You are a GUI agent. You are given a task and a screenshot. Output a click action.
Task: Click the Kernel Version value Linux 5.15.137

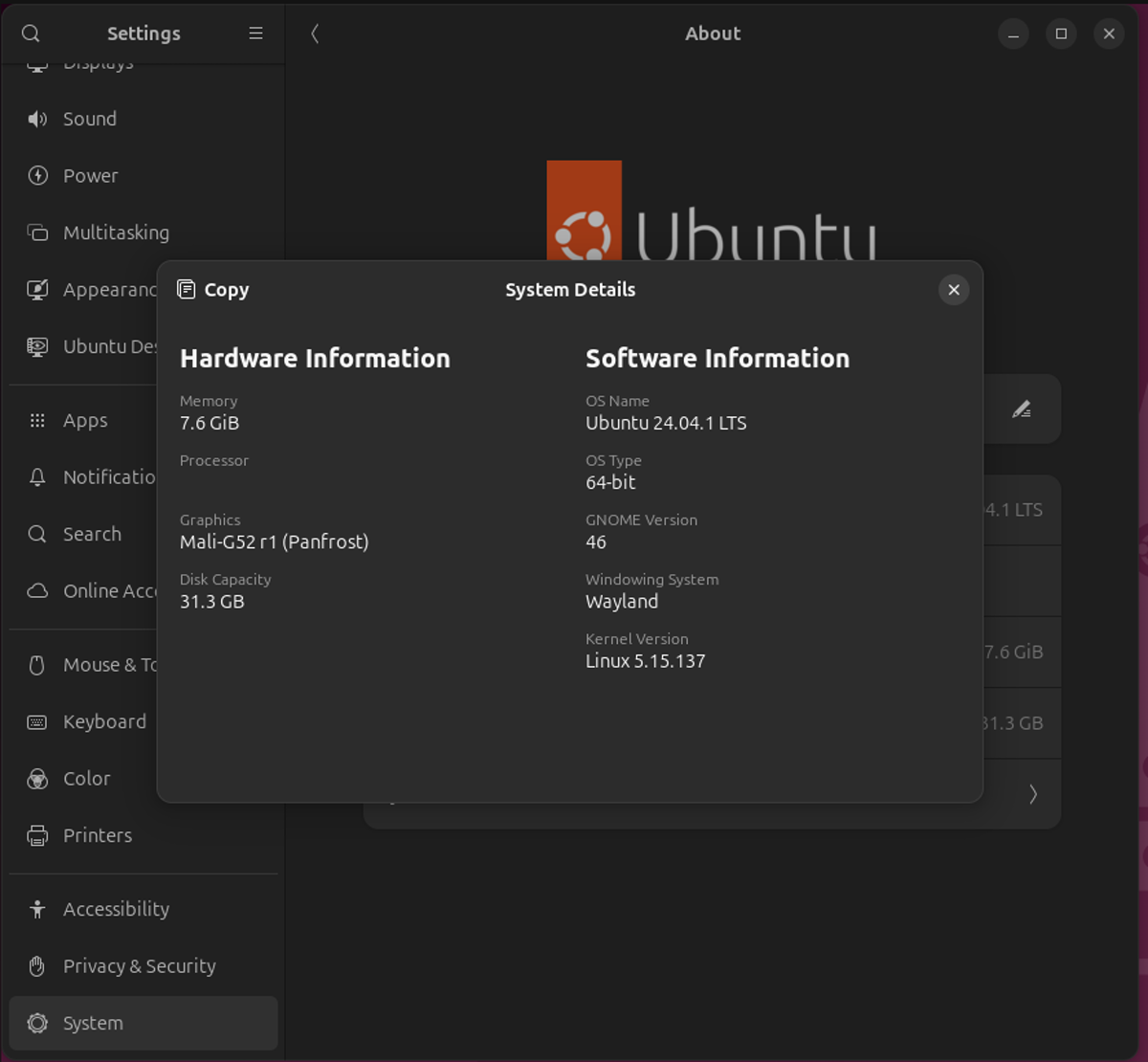click(x=646, y=661)
